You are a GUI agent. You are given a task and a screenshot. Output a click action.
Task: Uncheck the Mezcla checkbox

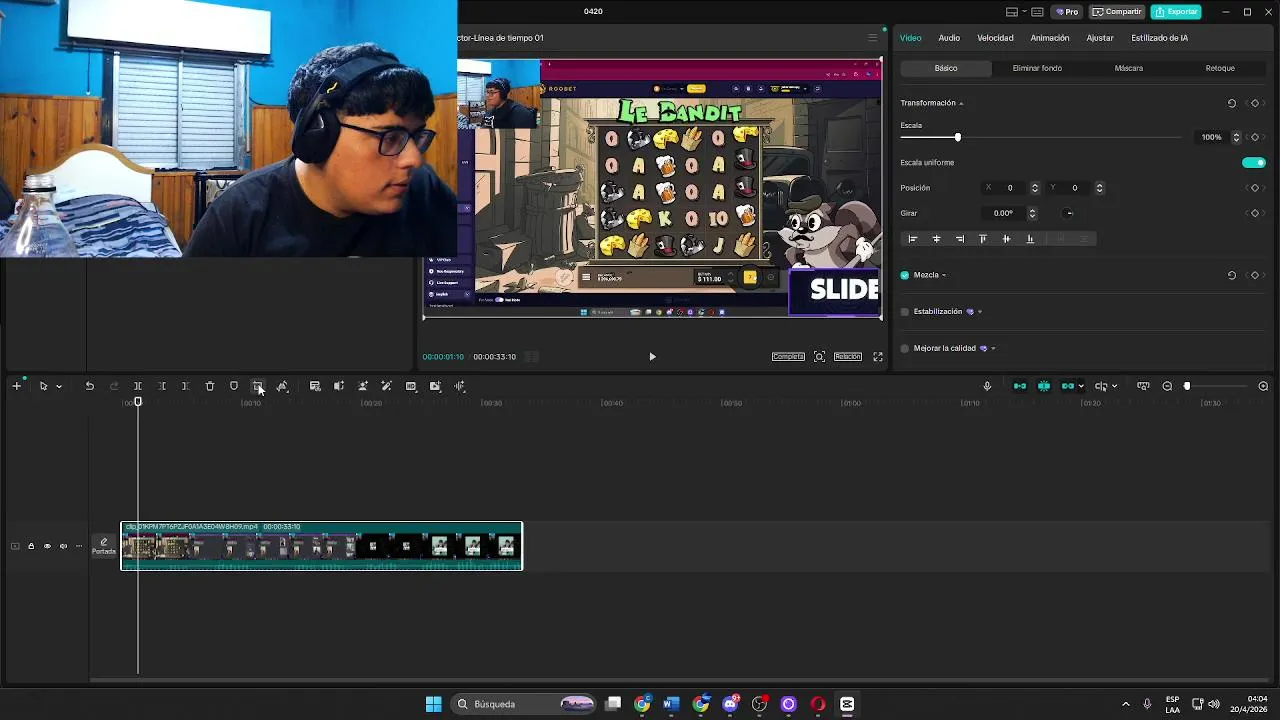(x=905, y=275)
